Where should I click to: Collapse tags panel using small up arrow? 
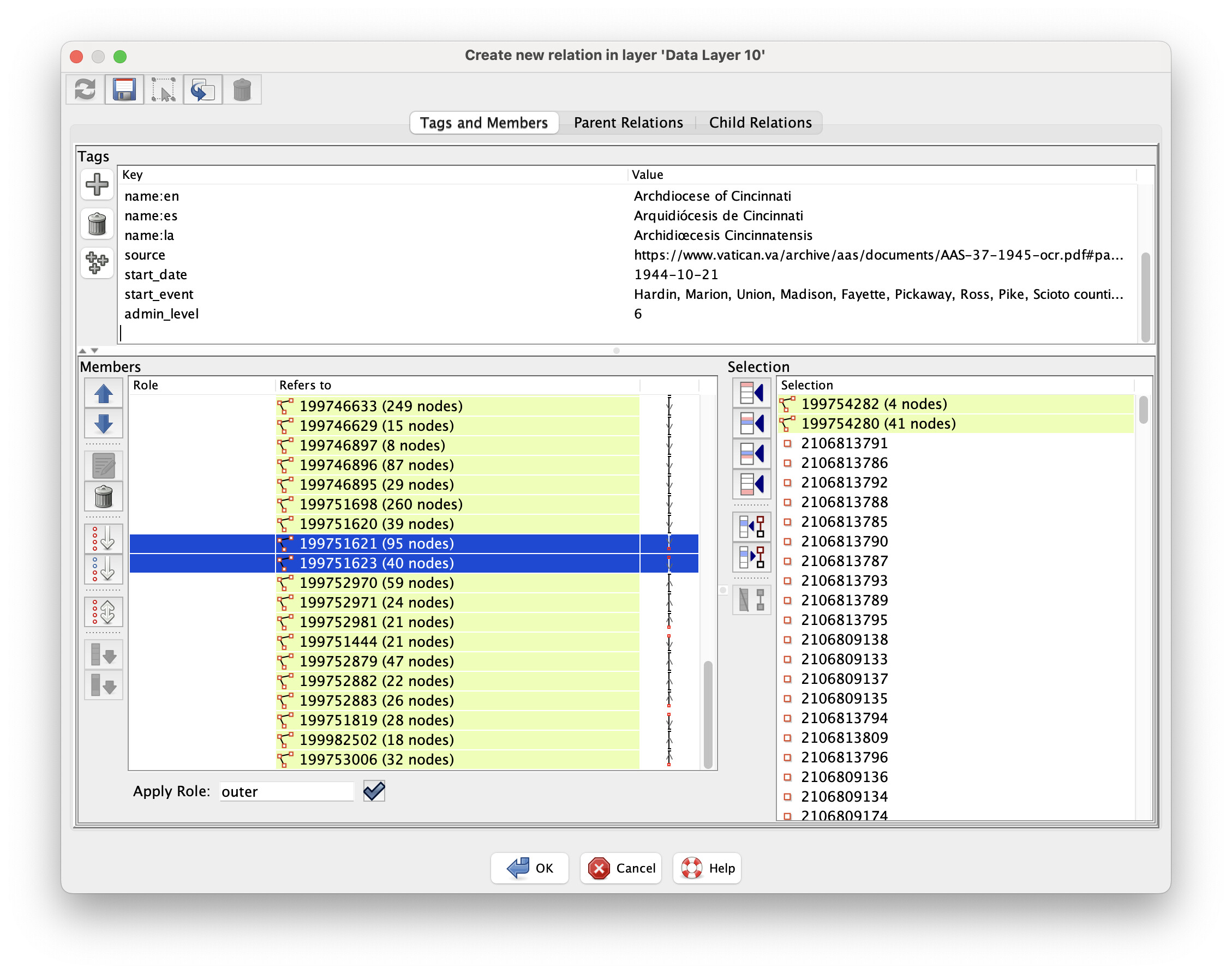point(82,351)
